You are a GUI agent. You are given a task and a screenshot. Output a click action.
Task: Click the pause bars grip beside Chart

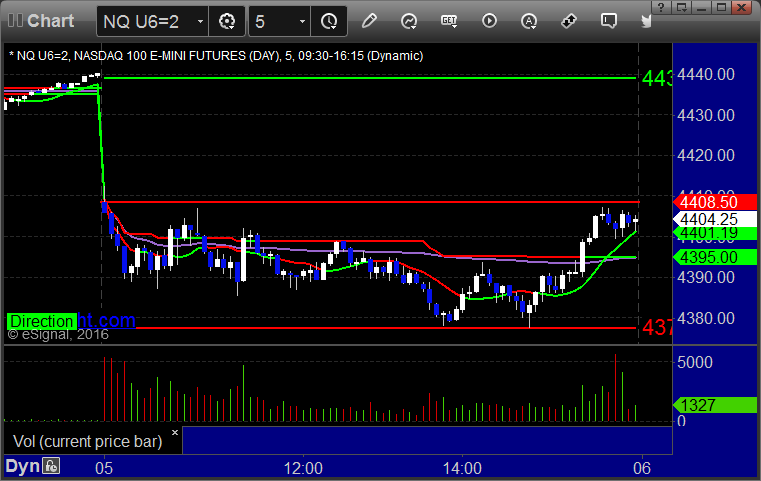15,20
